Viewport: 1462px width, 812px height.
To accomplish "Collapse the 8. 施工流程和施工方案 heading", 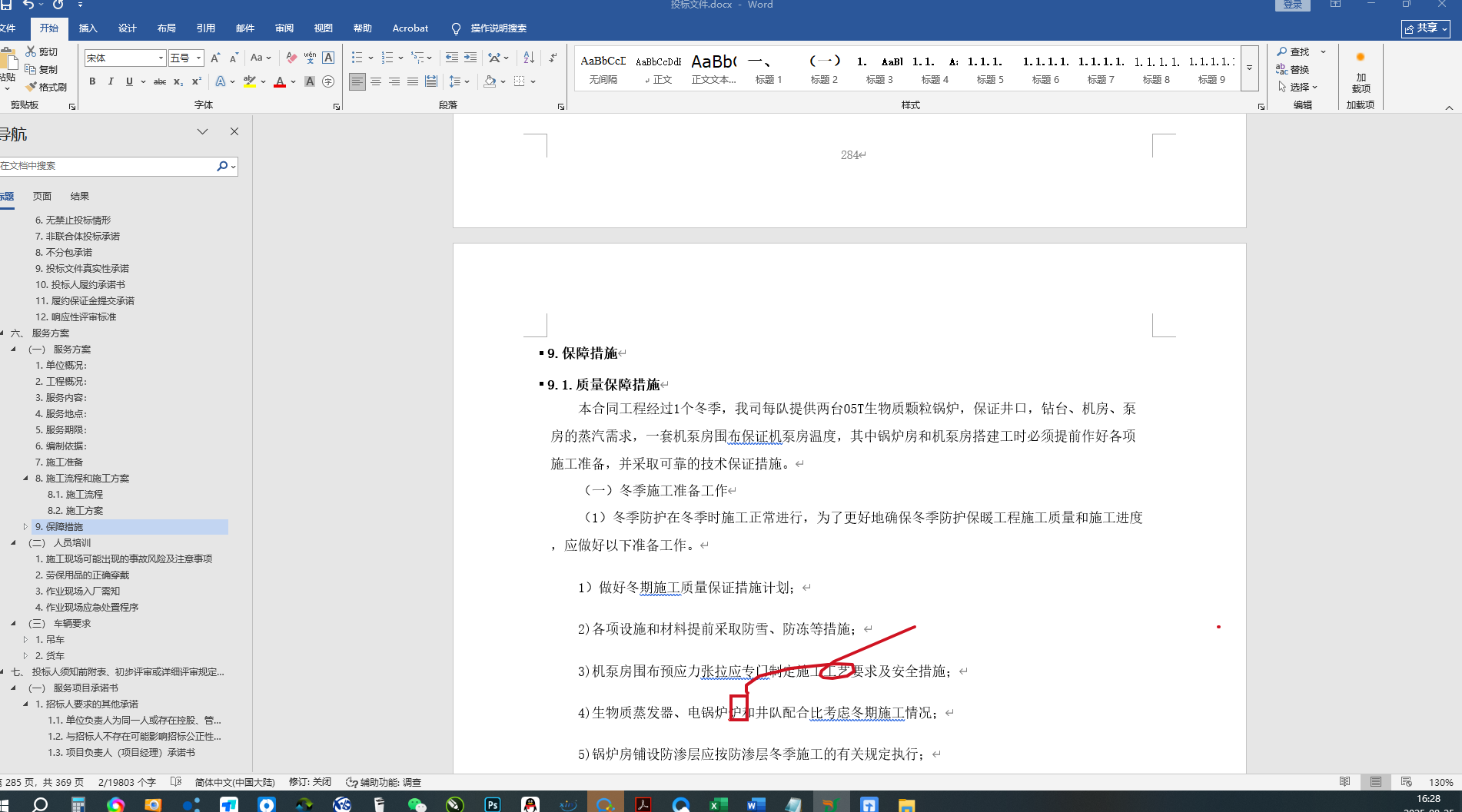I will coord(25,479).
